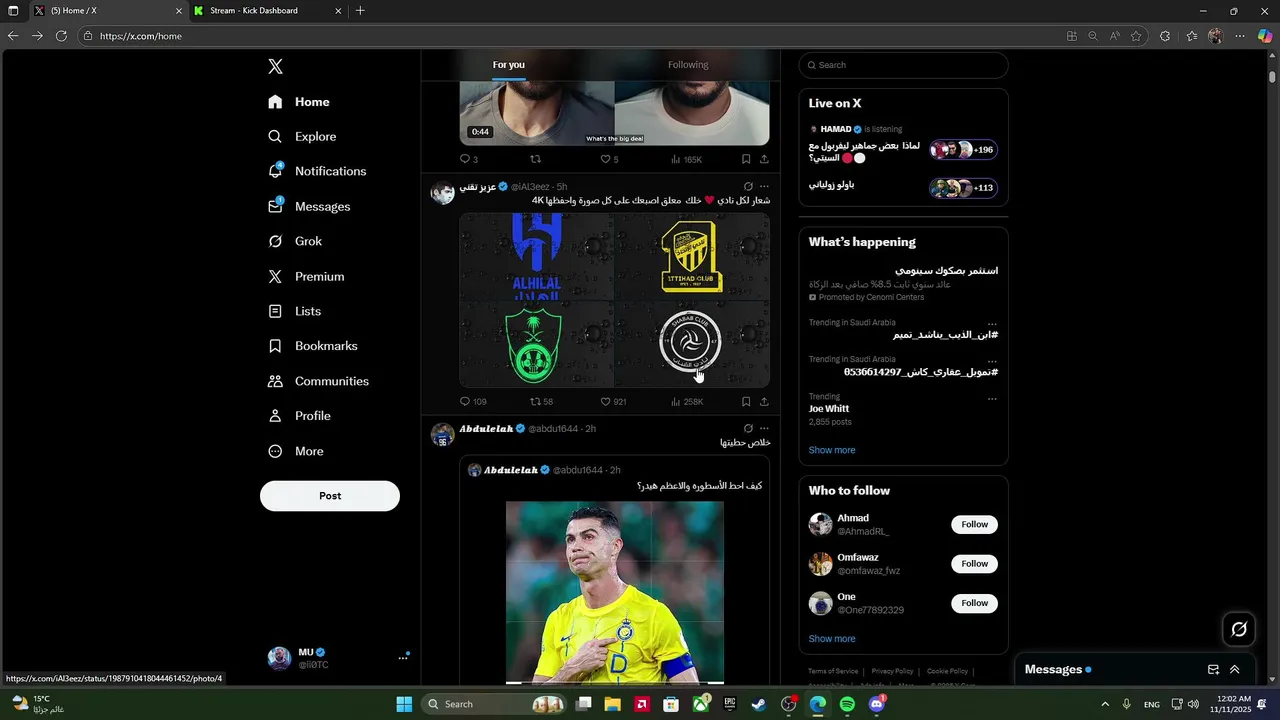Repost the club logos post (58)
1280x720 pixels.
click(541, 402)
